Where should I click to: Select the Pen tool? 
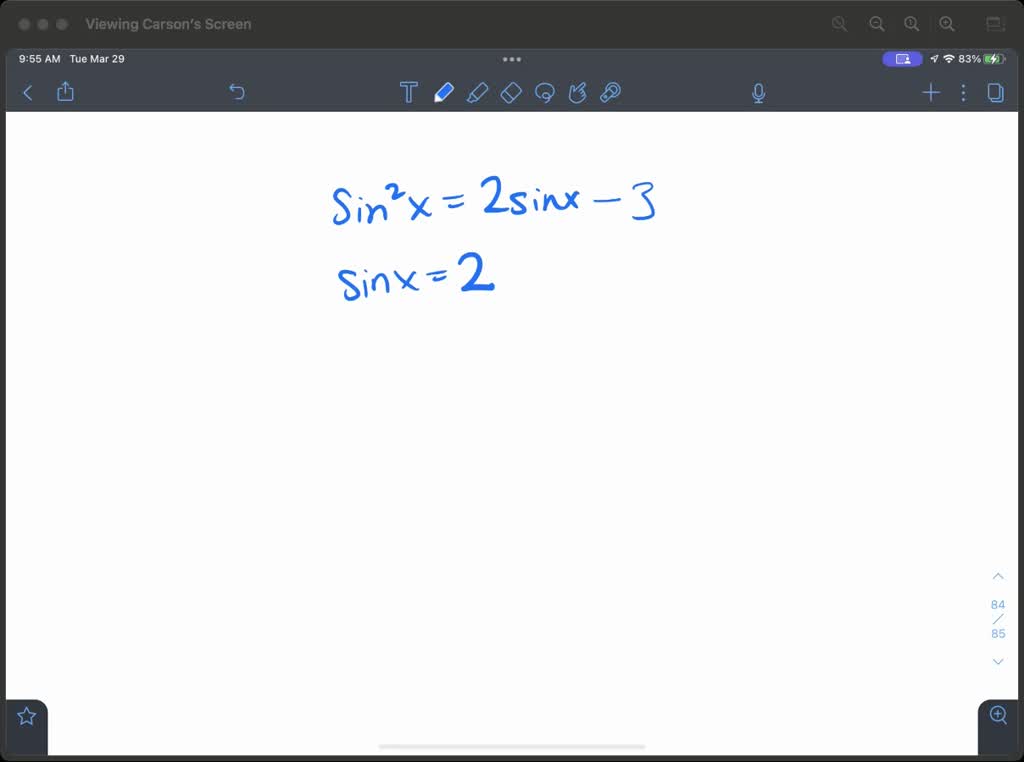[444, 92]
